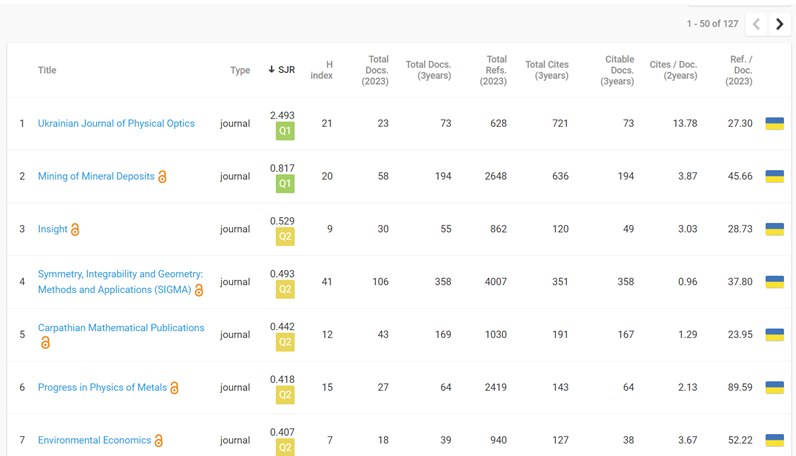Viewport: 796px width, 456px height.
Task: Click the open access icon beside Insight
Action: (75, 230)
